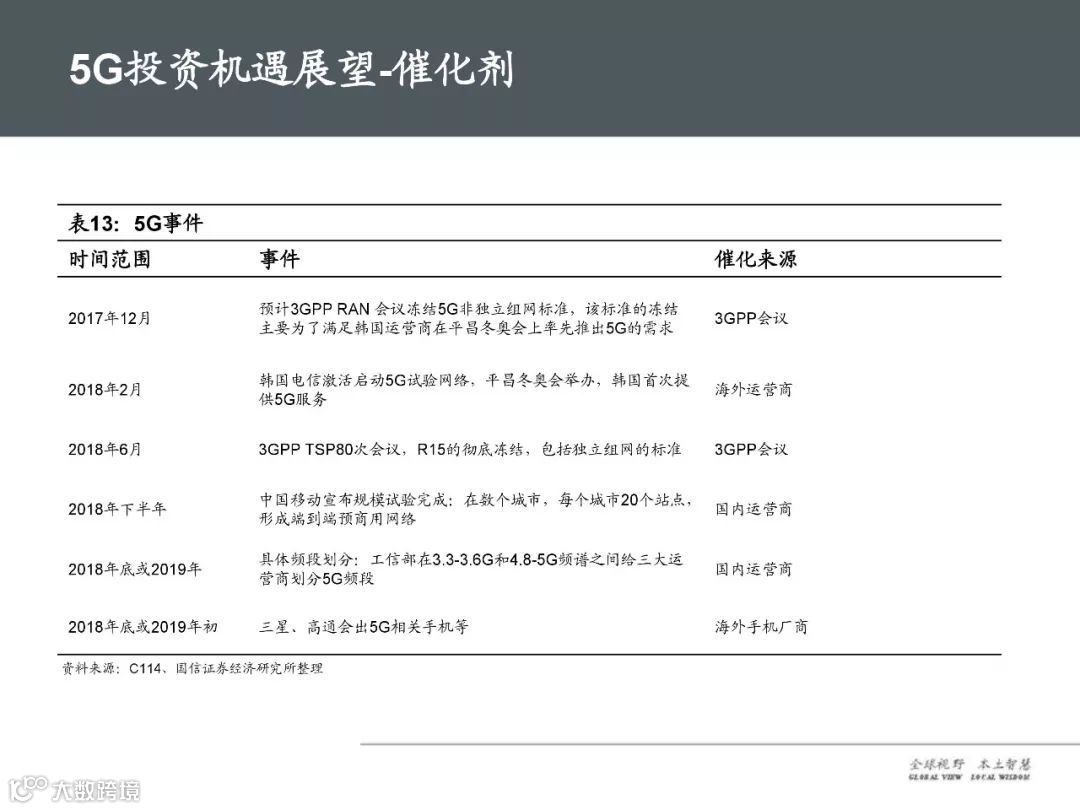The image size is (1080, 810).
Task: Select 3GPP会议 source in 2017年12月 row
Action: pyautogui.click(x=751, y=318)
